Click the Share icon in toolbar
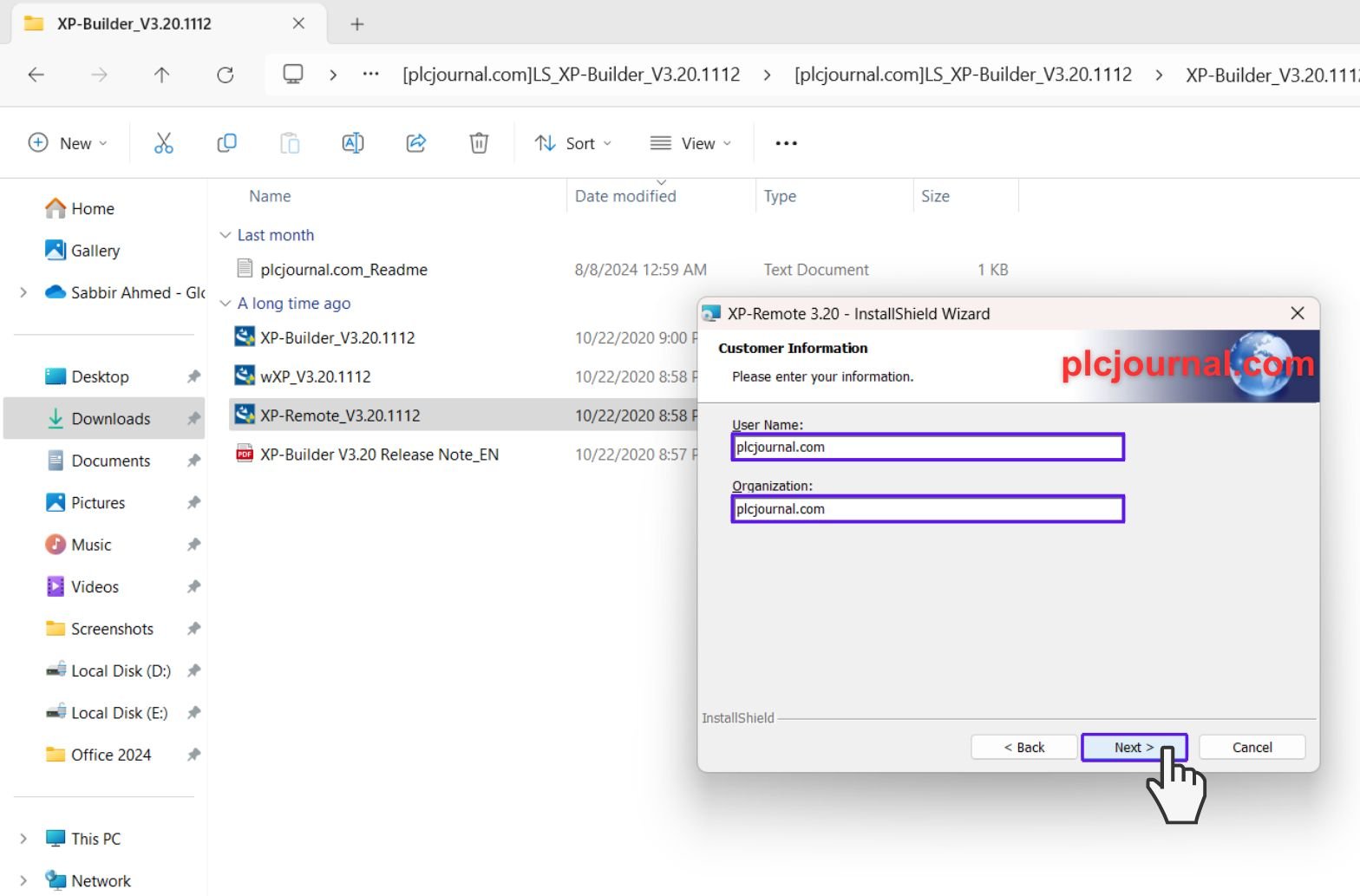The height and width of the screenshot is (896, 1360). coord(416,143)
